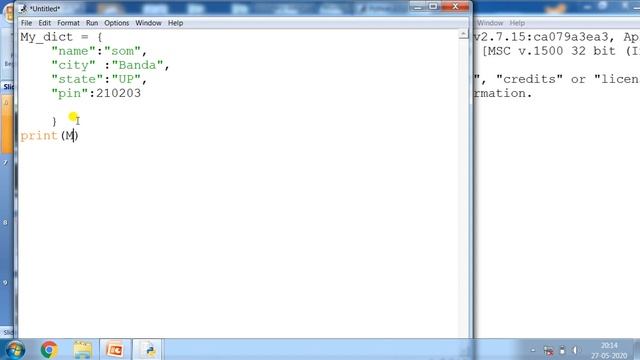Switch to Python IDLE on the taskbar
This screenshot has width=640, height=360.
(148, 350)
